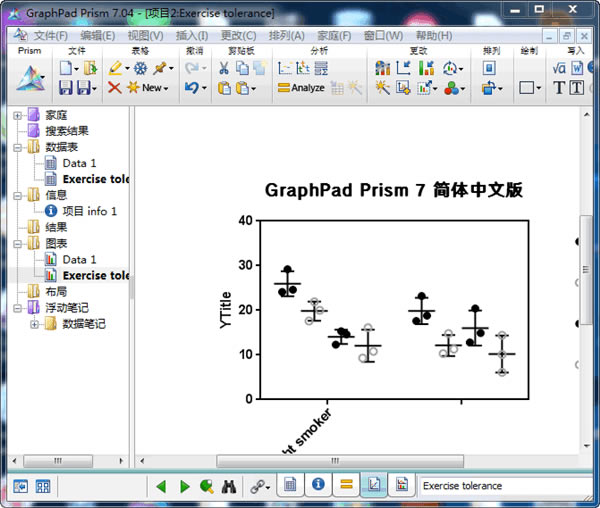
Task: Click the red X delete icon
Action: [x=115, y=88]
